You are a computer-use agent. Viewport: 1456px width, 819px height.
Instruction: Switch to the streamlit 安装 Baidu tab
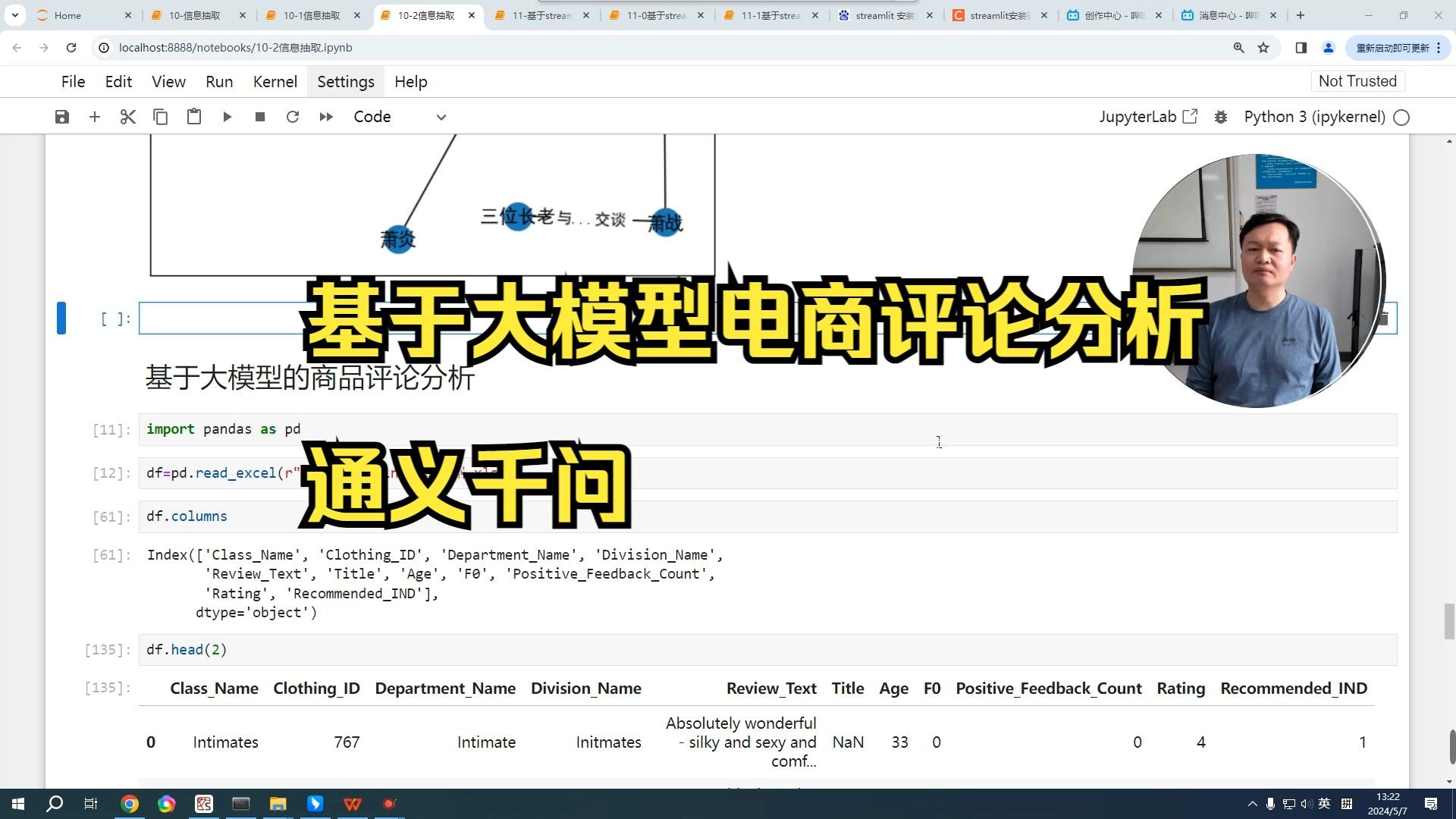pyautogui.click(x=885, y=15)
